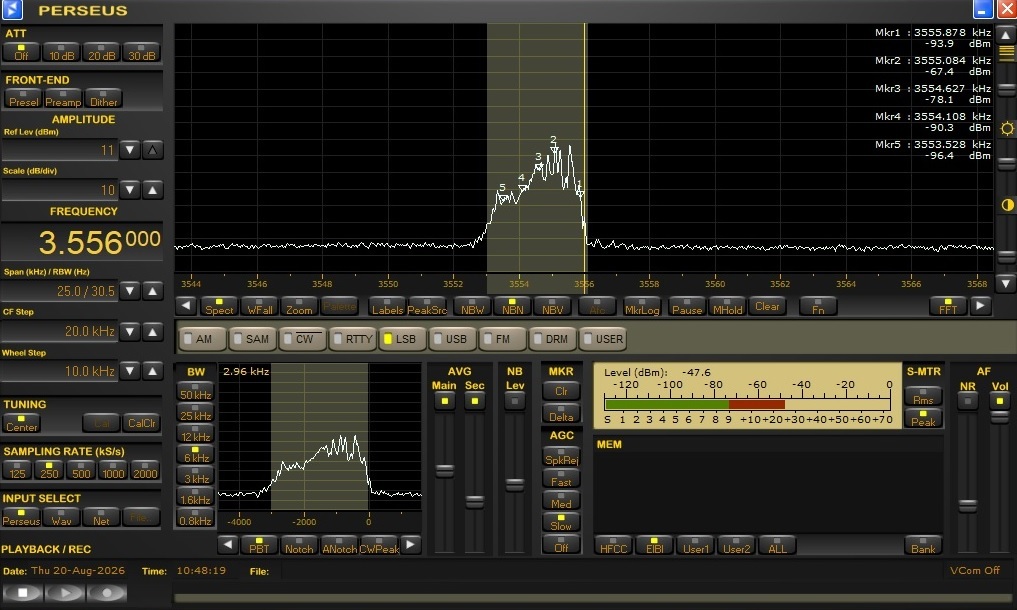Start recording with the record button
This screenshot has height=610, width=1017.
pos(107,592)
